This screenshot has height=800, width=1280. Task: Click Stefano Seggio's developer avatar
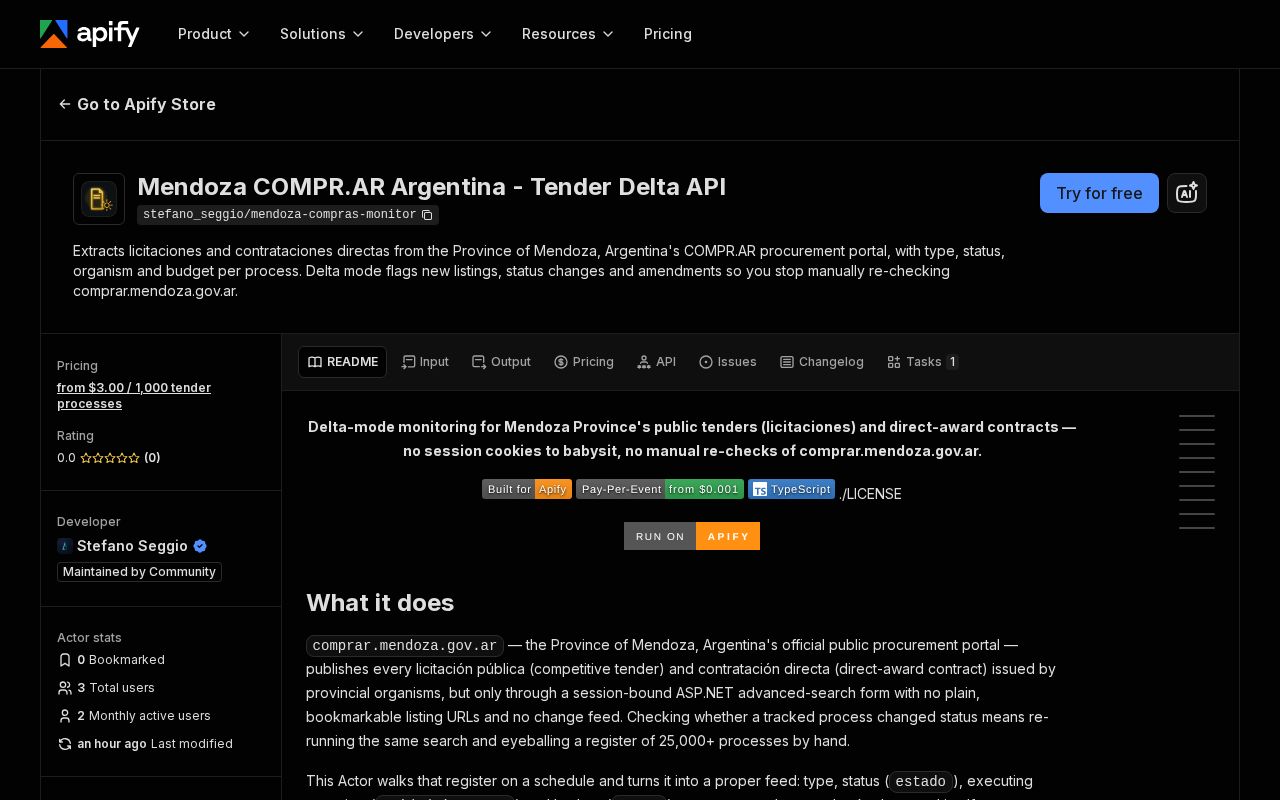click(x=65, y=546)
